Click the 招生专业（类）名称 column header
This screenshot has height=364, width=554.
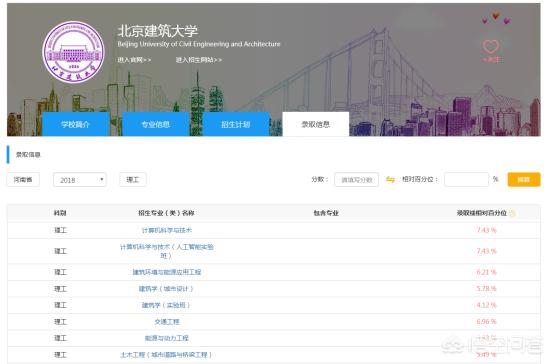pos(166,213)
